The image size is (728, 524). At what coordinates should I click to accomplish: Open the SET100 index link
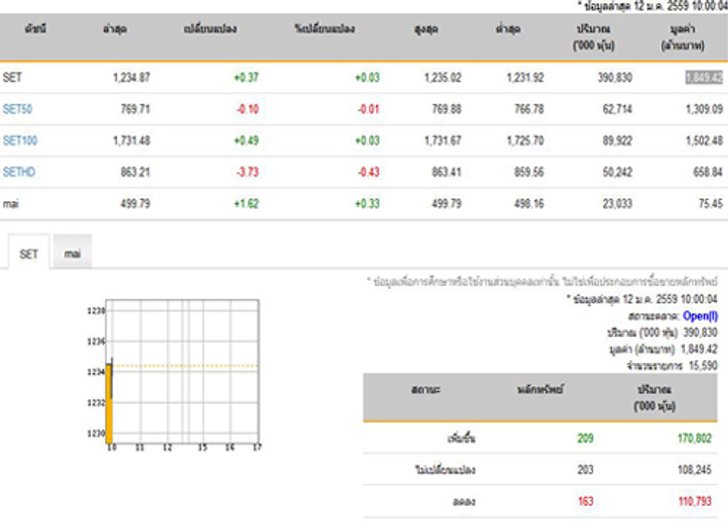(x=20, y=141)
